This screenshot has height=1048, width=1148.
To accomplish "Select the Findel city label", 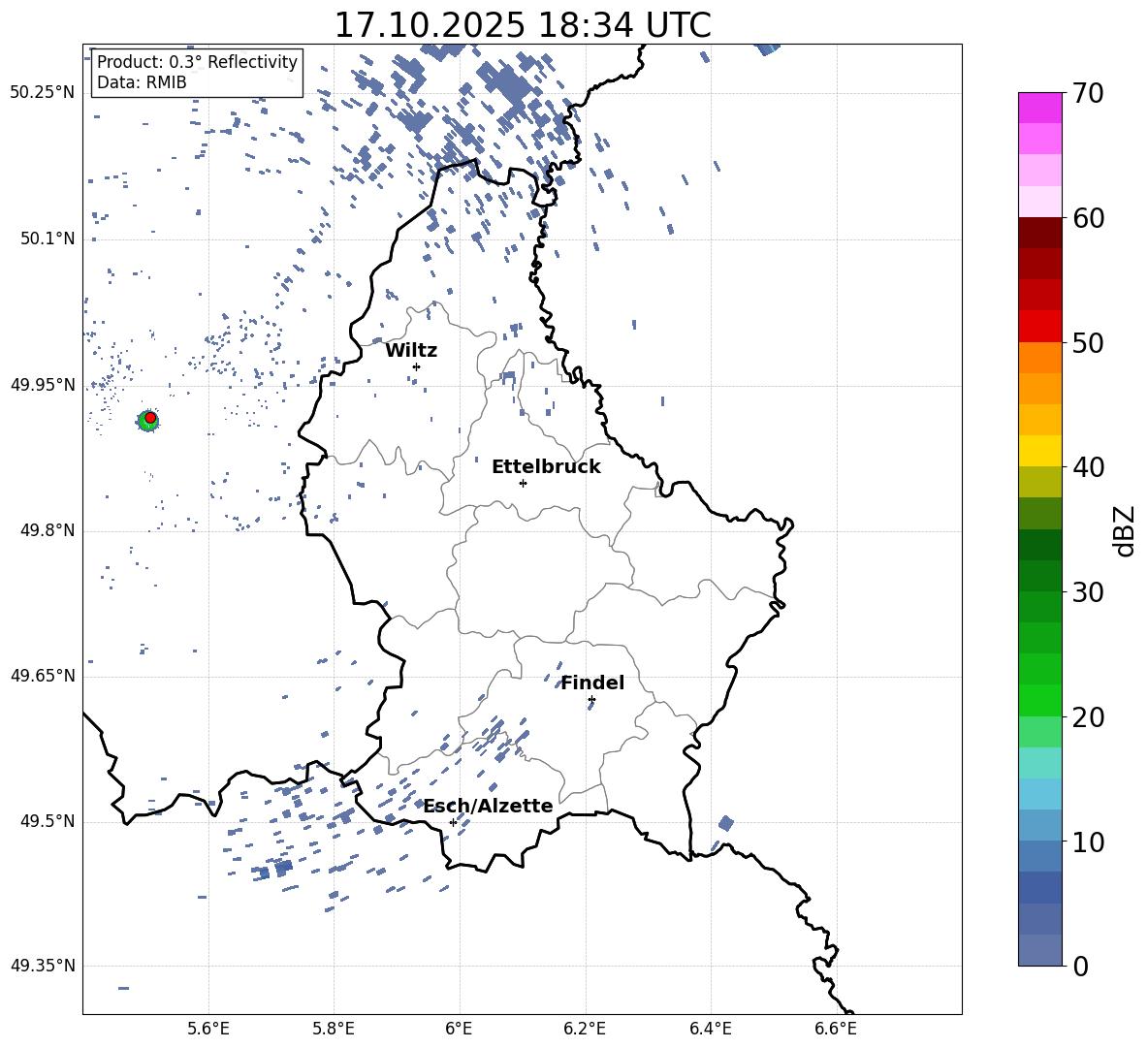I will click(x=592, y=683).
